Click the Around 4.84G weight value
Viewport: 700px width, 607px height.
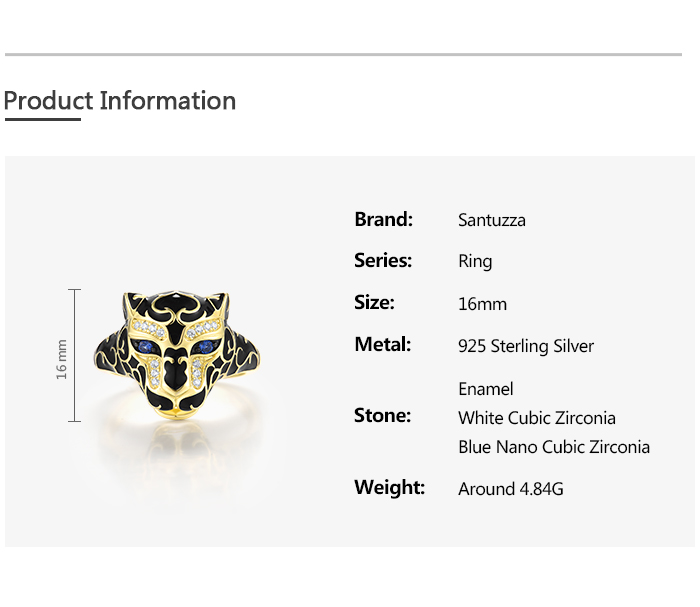[511, 489]
